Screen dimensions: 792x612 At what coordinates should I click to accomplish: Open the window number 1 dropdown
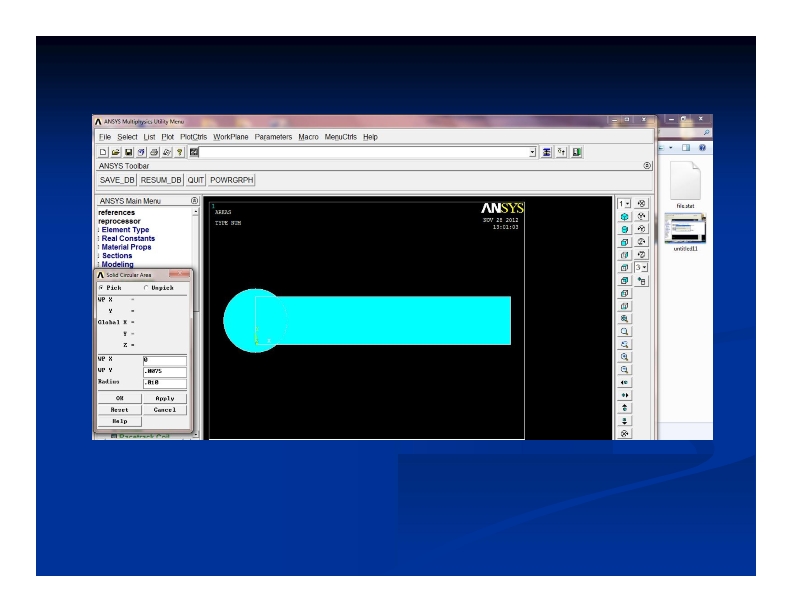pyautogui.click(x=624, y=203)
